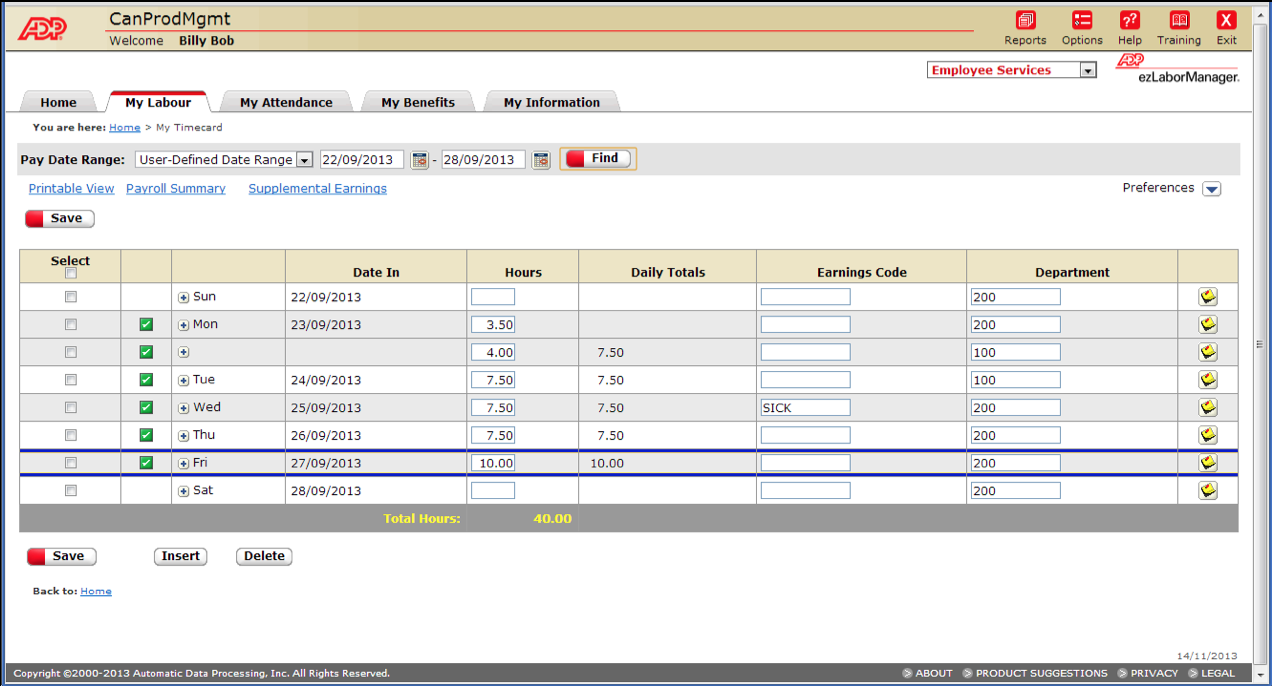Open the note icon for the Mon row
Image resolution: width=1272 pixels, height=686 pixels.
[x=1208, y=325]
